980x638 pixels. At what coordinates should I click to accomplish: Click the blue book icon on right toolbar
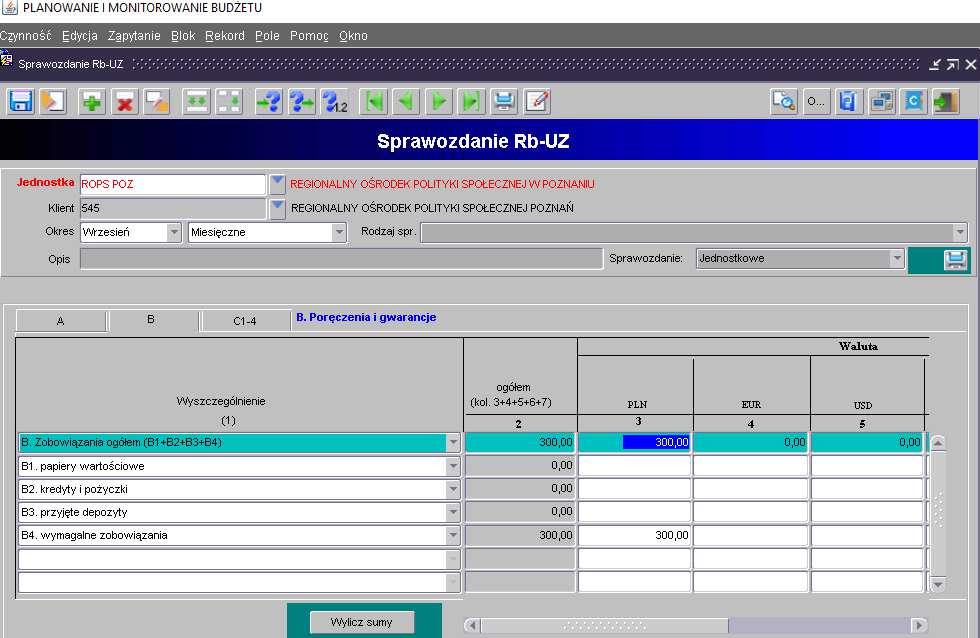[849, 101]
